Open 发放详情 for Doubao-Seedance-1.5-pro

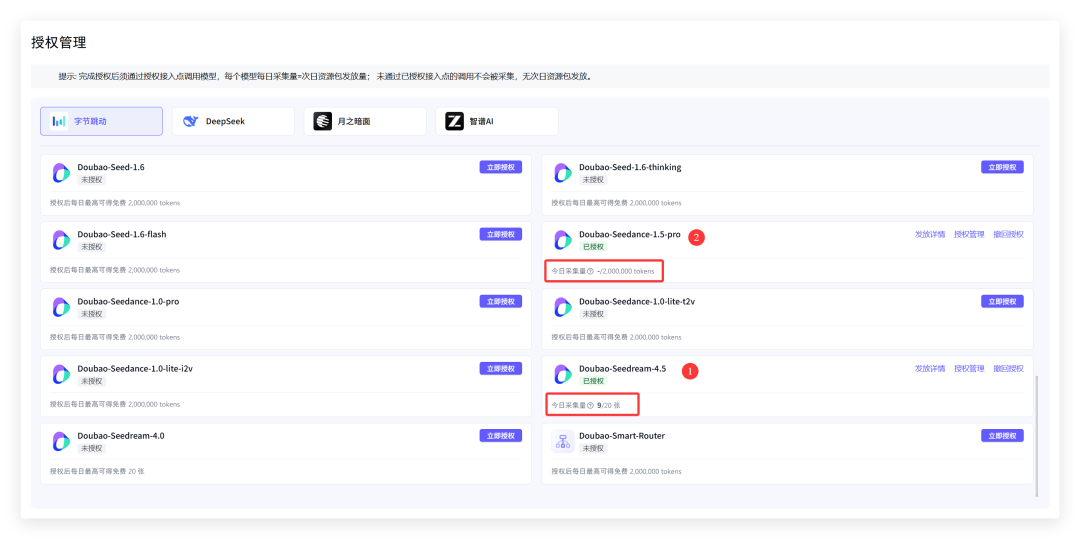(930, 234)
